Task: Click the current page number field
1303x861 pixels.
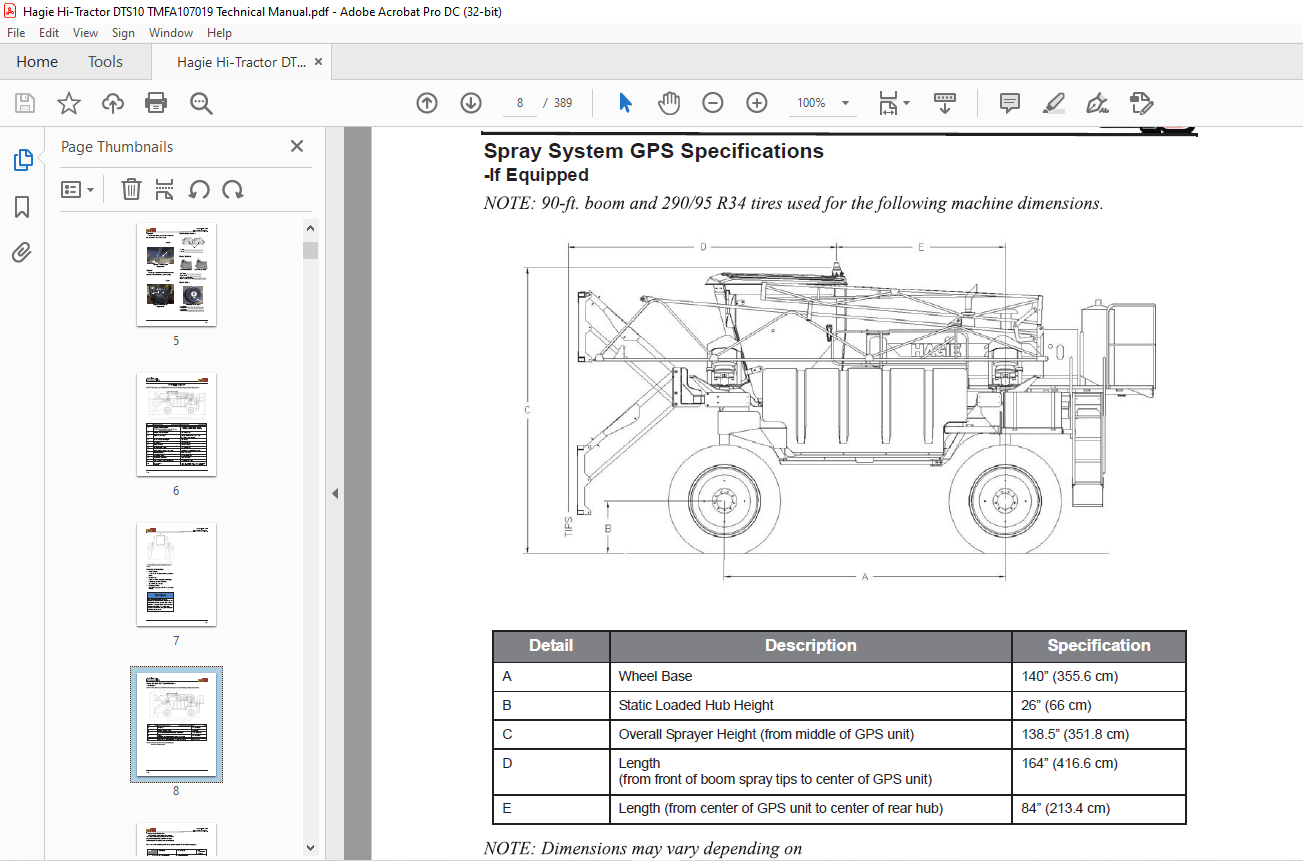Action: click(x=520, y=103)
